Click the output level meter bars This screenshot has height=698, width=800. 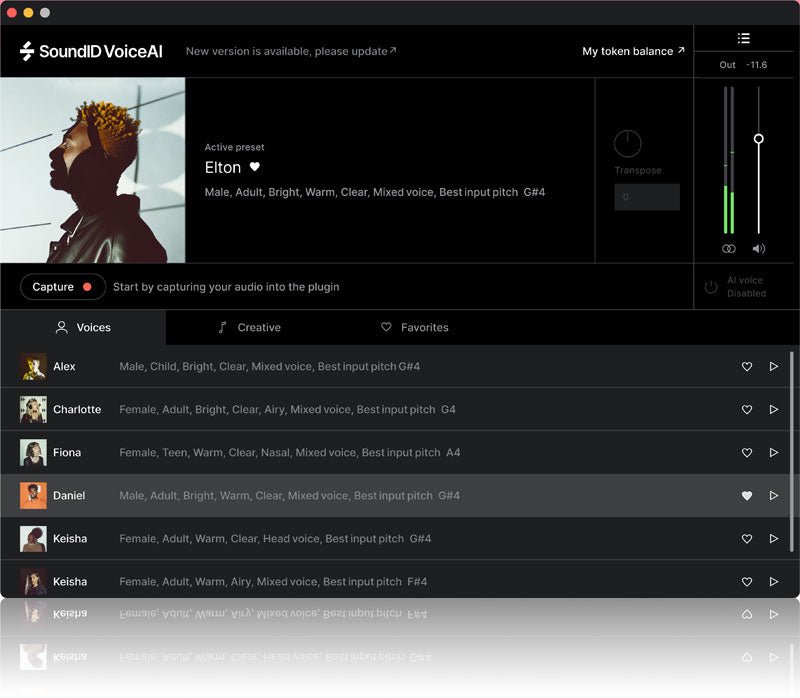coord(729,160)
